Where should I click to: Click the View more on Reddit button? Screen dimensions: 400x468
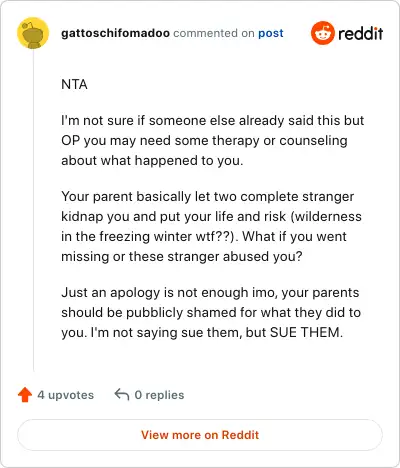point(200,435)
